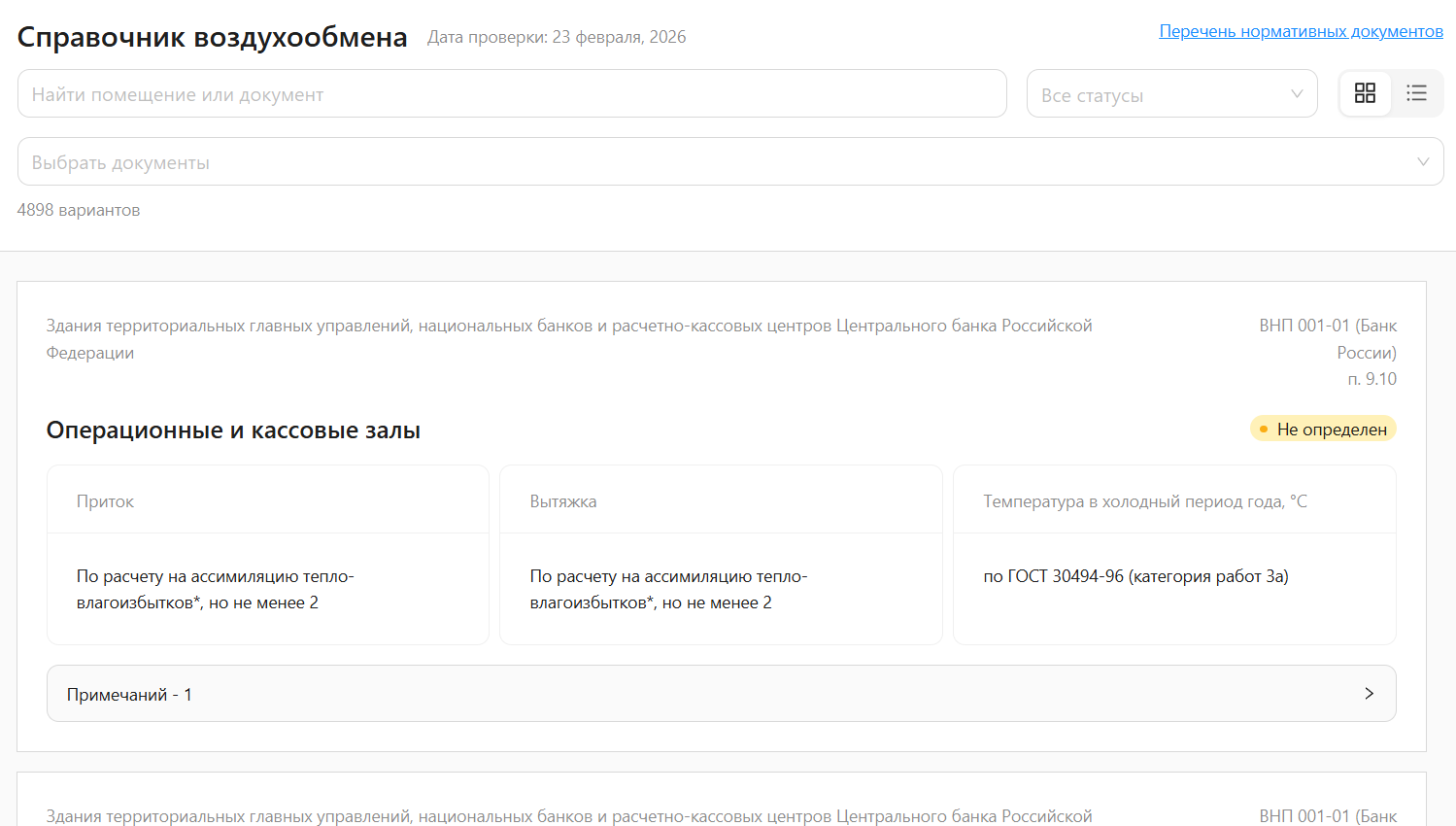Click the Приток column header
Image resolution: width=1456 pixels, height=826 pixels.
coord(105,501)
